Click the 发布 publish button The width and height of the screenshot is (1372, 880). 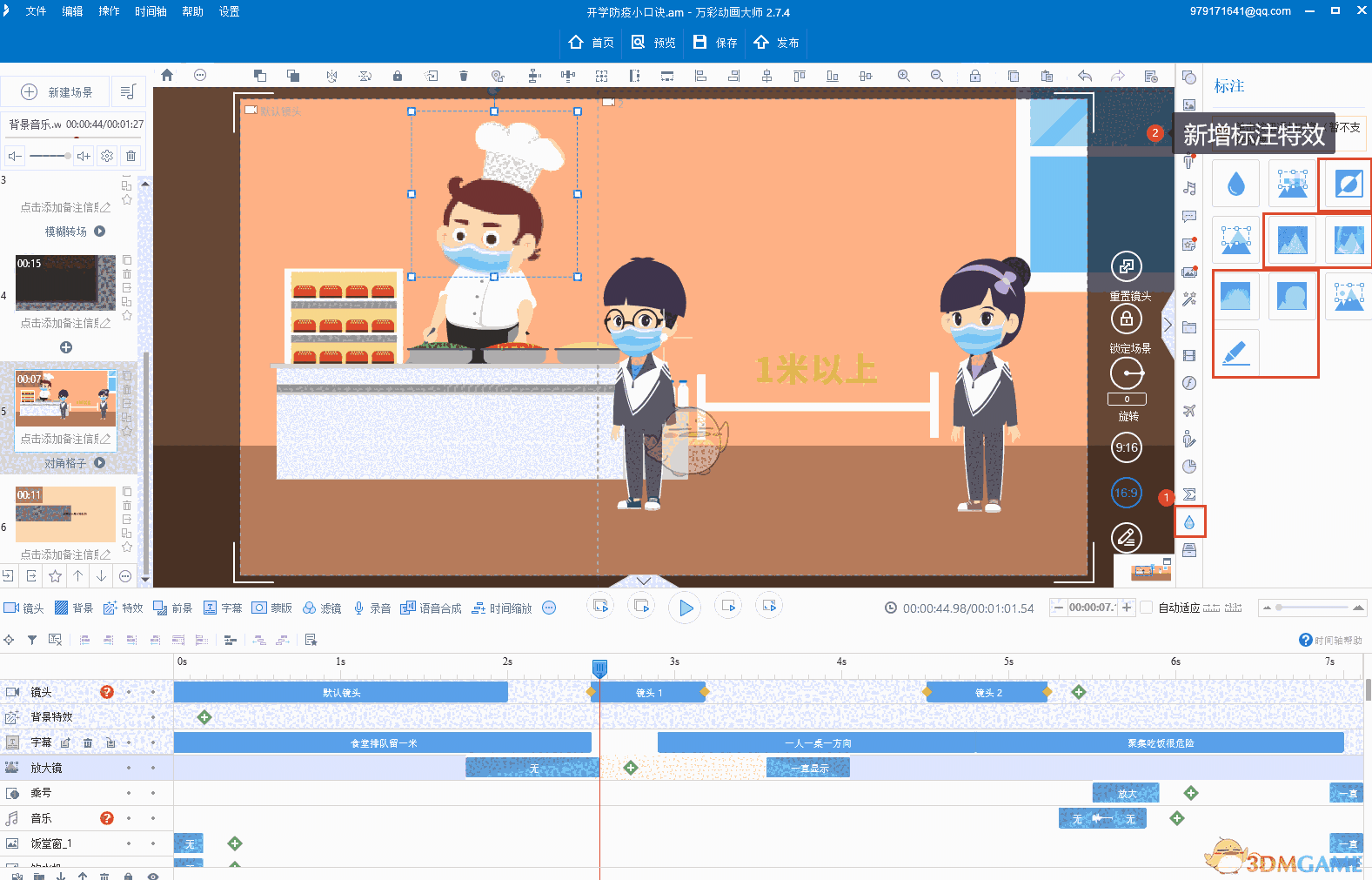pos(777,43)
